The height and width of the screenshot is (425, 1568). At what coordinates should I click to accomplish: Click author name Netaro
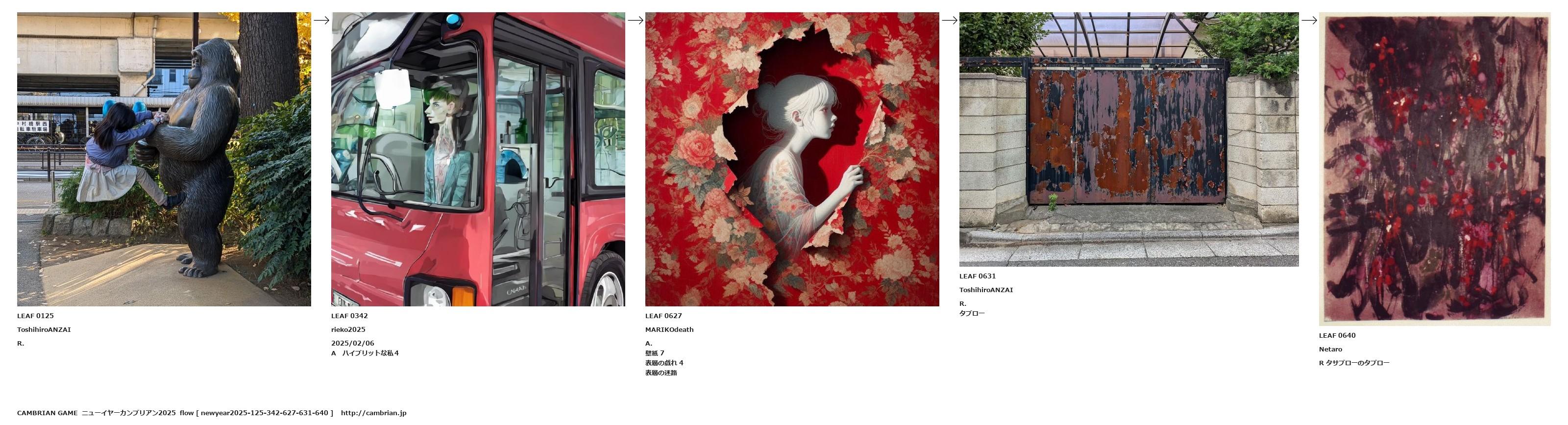tap(1331, 350)
